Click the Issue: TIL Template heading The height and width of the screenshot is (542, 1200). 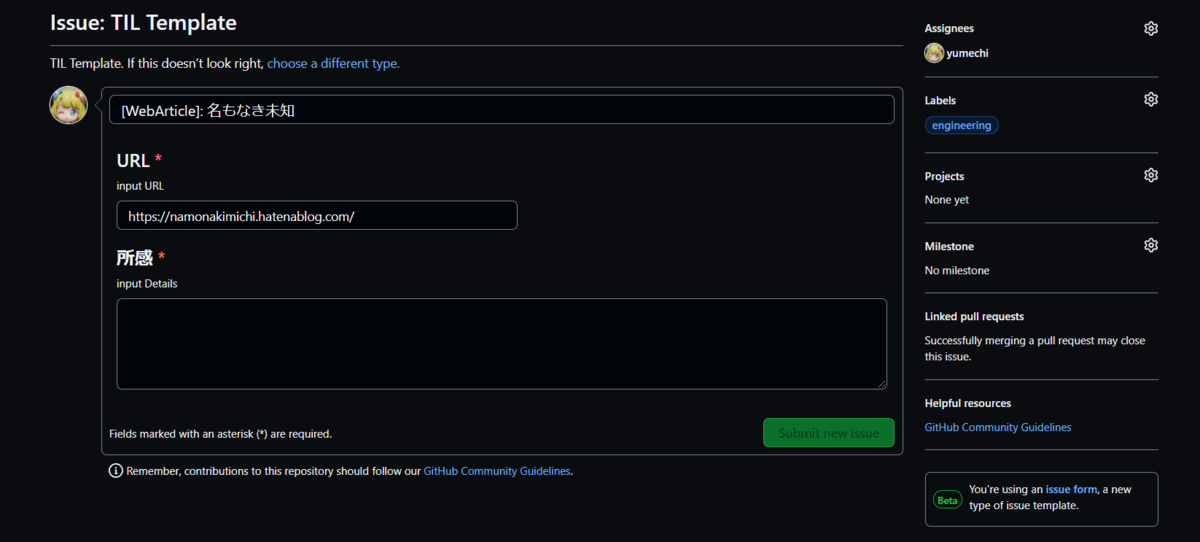(x=143, y=22)
